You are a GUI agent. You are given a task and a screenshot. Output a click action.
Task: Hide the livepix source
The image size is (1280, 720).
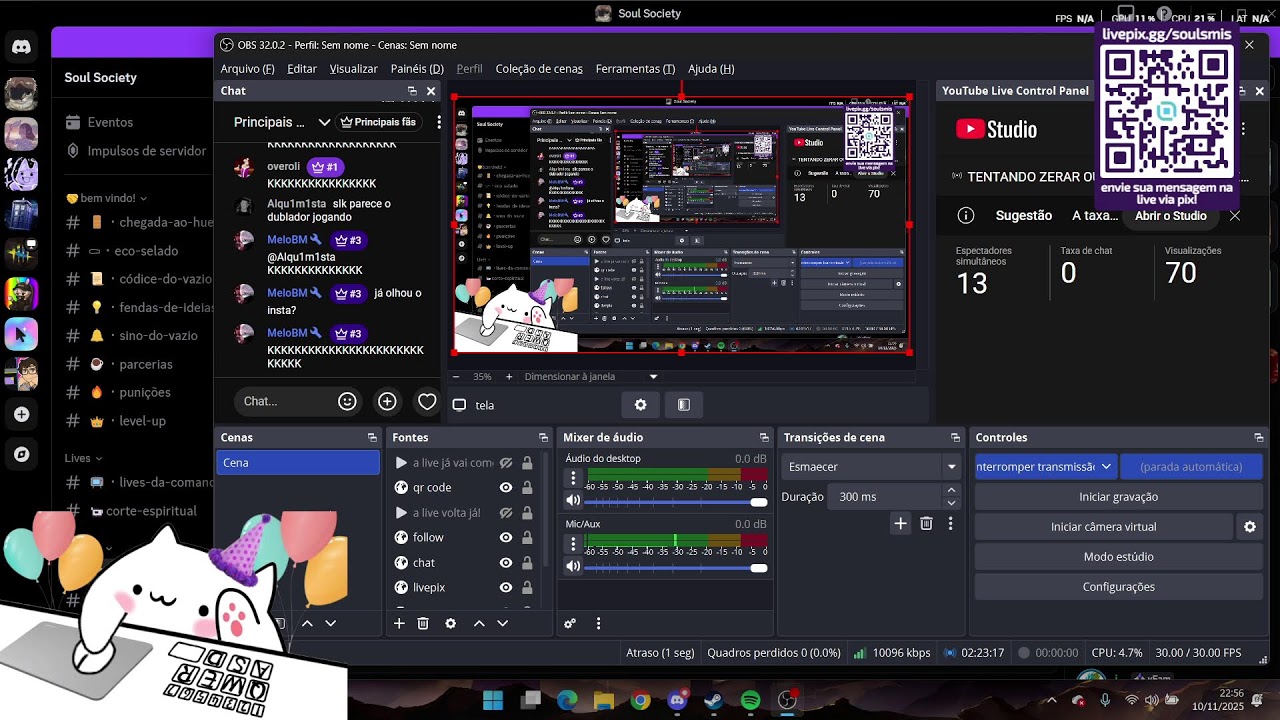click(x=506, y=588)
